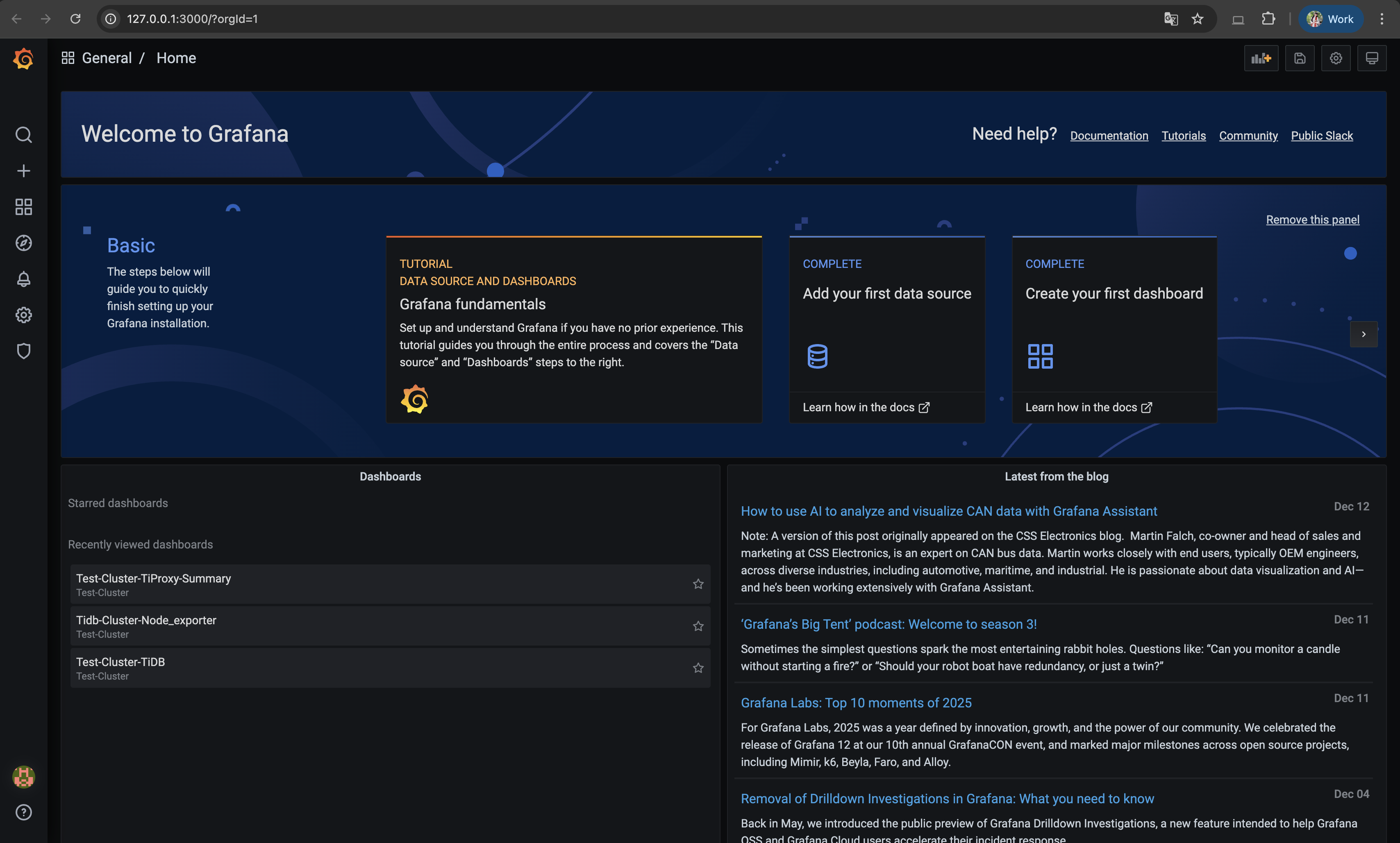
Task: Star the Tidb-Cluster-Node_exporter dashboard
Action: 698,626
